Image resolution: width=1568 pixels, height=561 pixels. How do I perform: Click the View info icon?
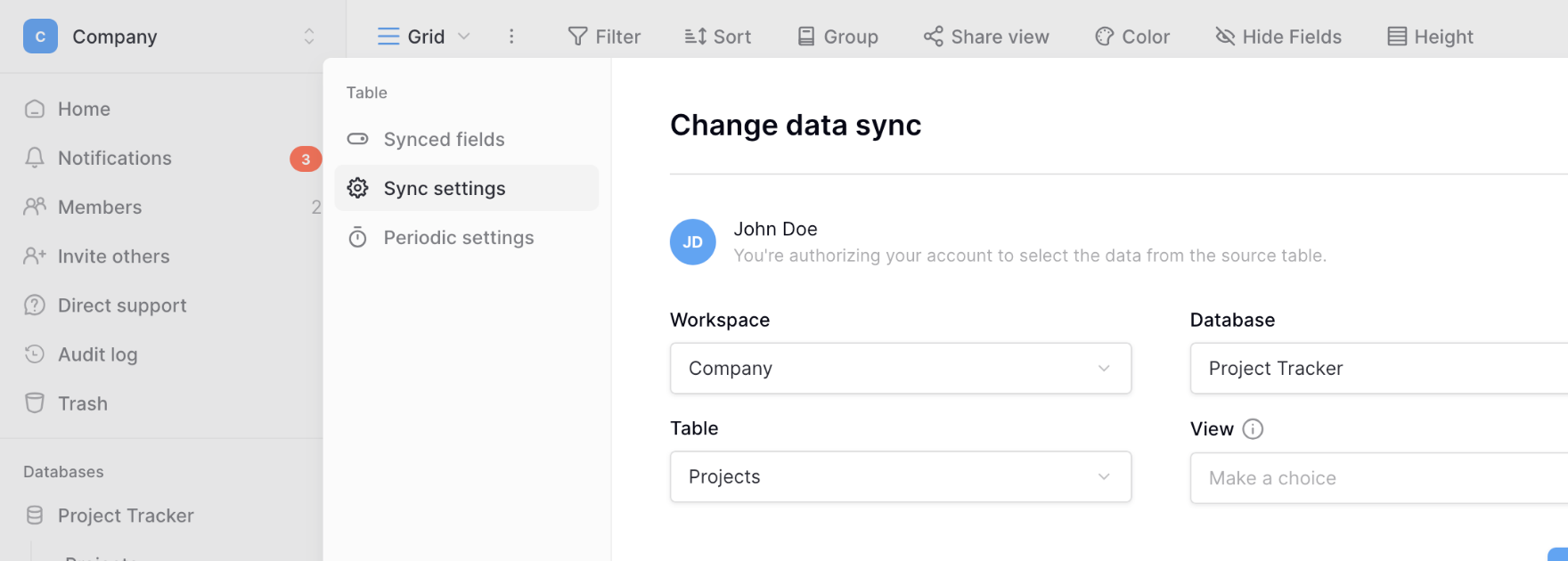[1253, 429]
